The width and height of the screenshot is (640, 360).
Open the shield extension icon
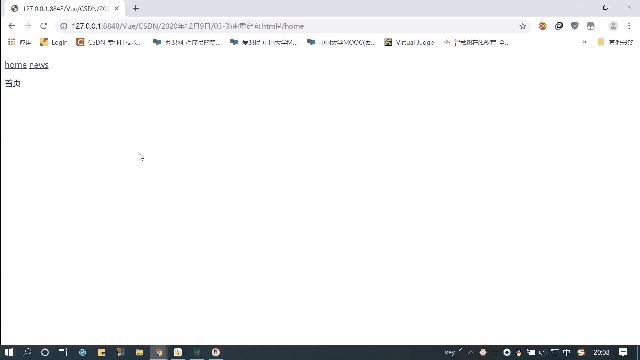click(x=575, y=26)
